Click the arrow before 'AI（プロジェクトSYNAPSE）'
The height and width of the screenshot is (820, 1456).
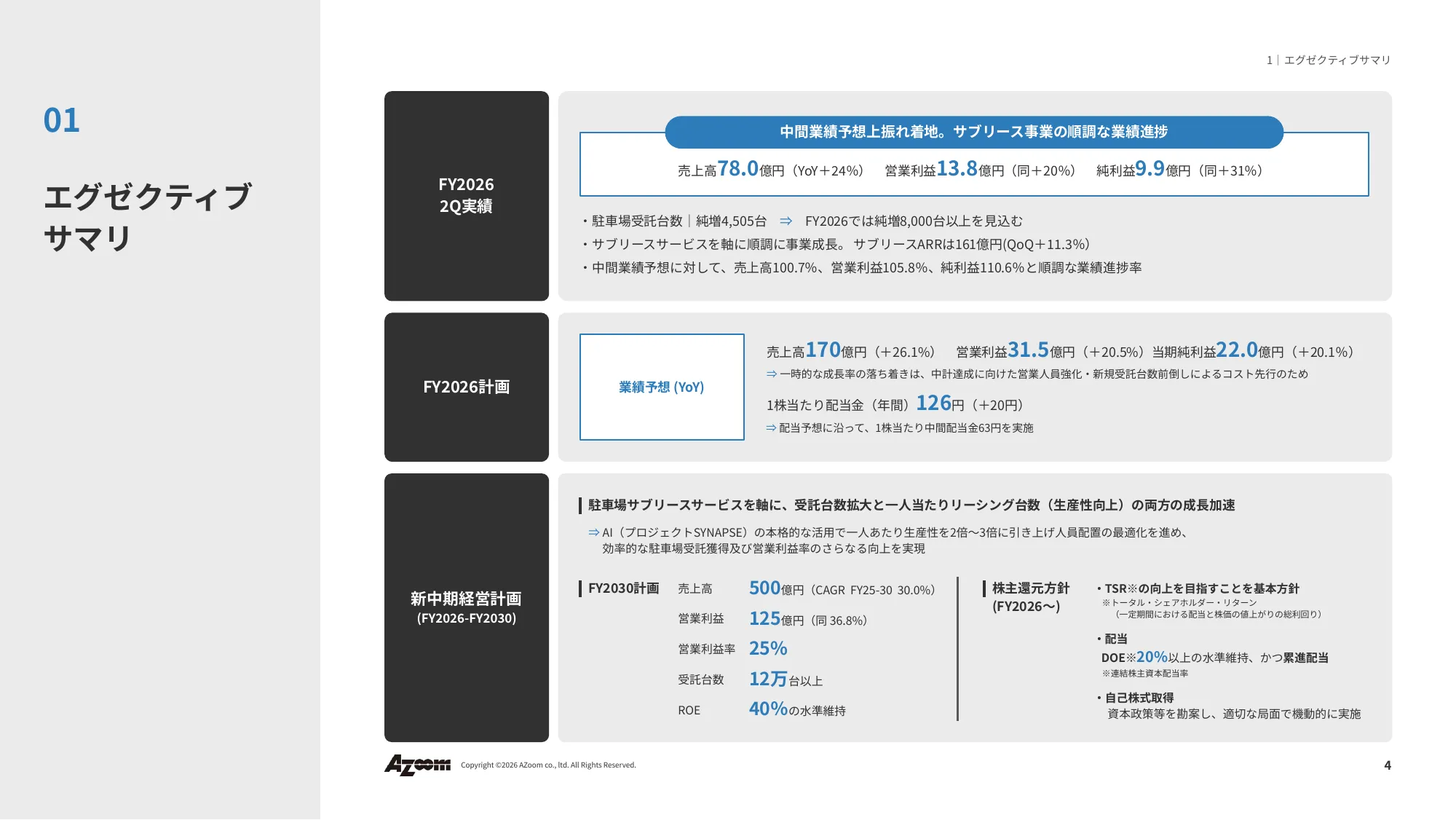(594, 532)
